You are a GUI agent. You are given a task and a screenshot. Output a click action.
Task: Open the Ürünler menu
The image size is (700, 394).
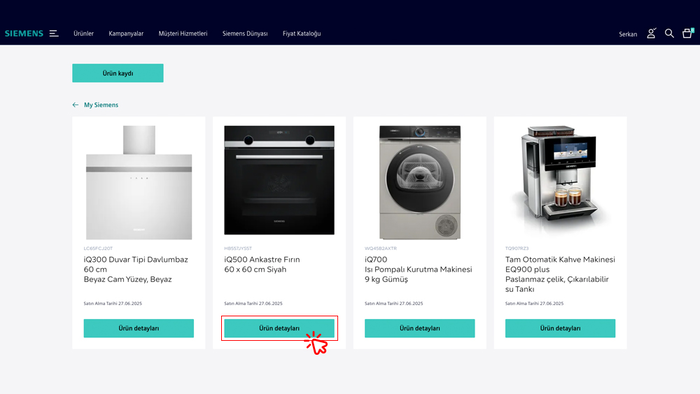[x=83, y=33]
